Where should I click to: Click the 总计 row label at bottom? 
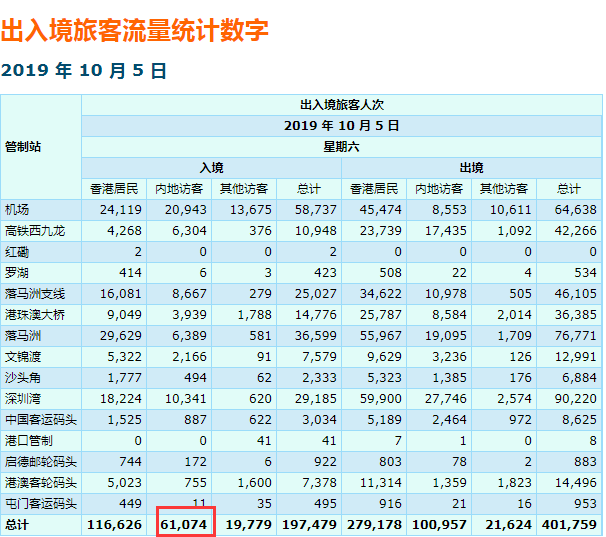pos(17,525)
